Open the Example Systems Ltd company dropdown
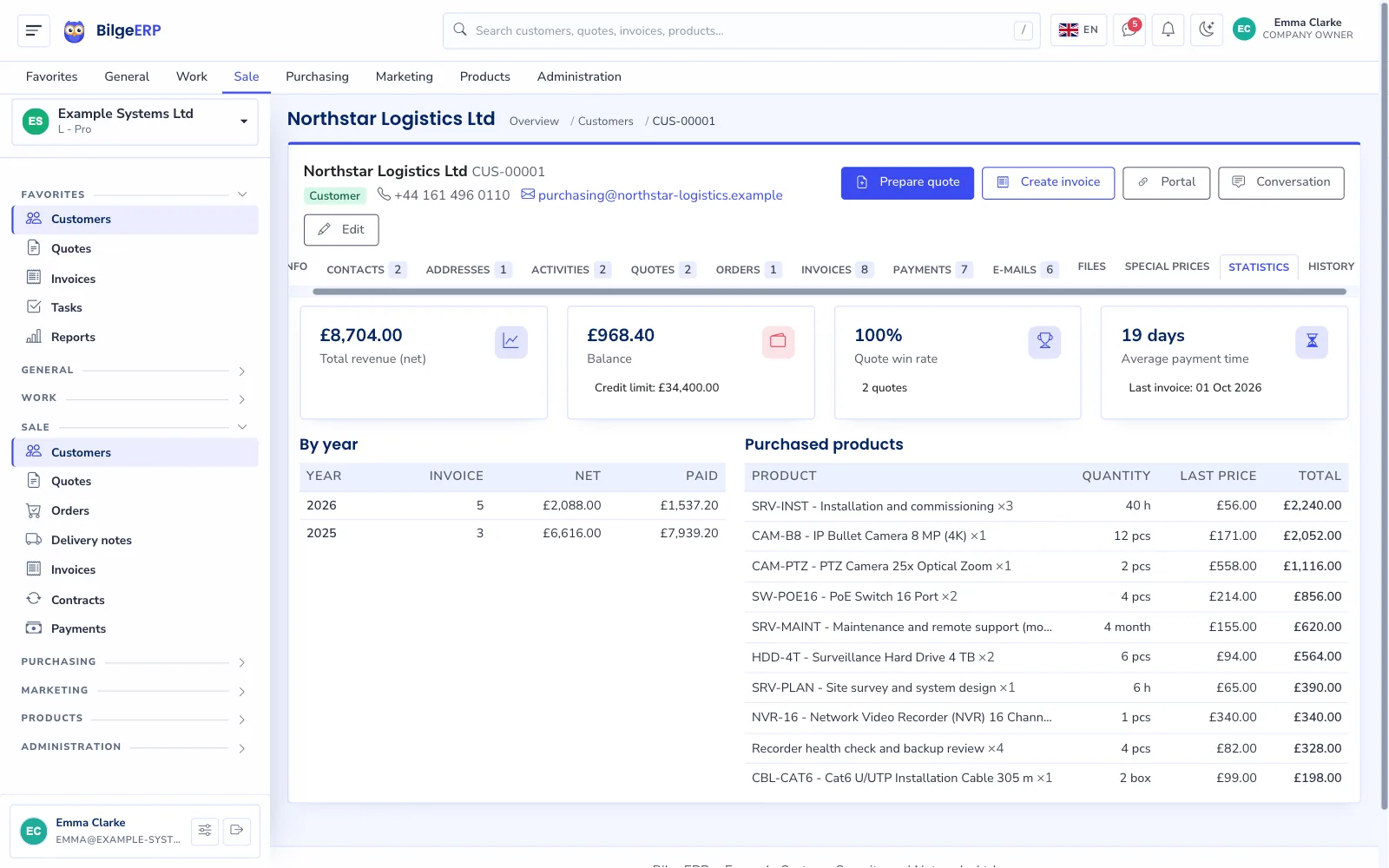The height and width of the screenshot is (868, 1389). (x=135, y=122)
